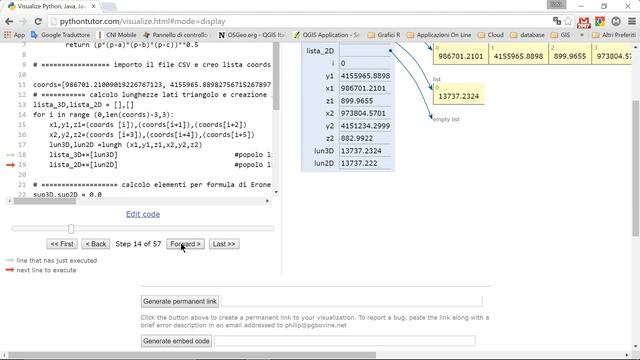Bookmark this page with the star icon

coord(568,21)
